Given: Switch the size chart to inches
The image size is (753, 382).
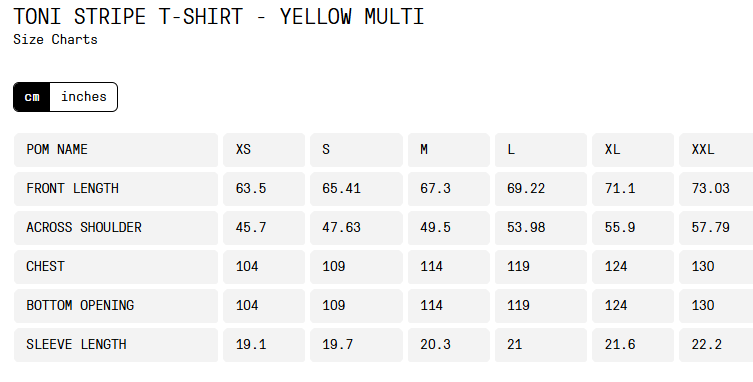Looking at the screenshot, I should tap(84, 97).
